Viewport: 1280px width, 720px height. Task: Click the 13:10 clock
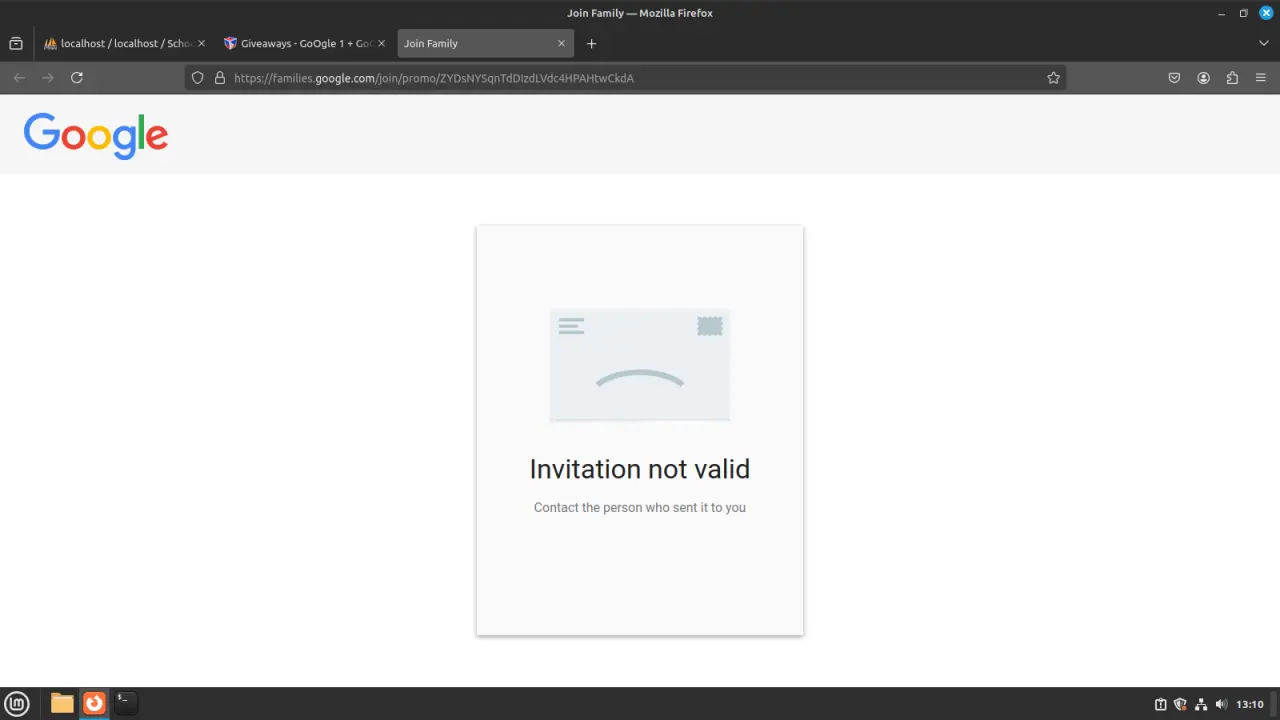tap(1250, 704)
